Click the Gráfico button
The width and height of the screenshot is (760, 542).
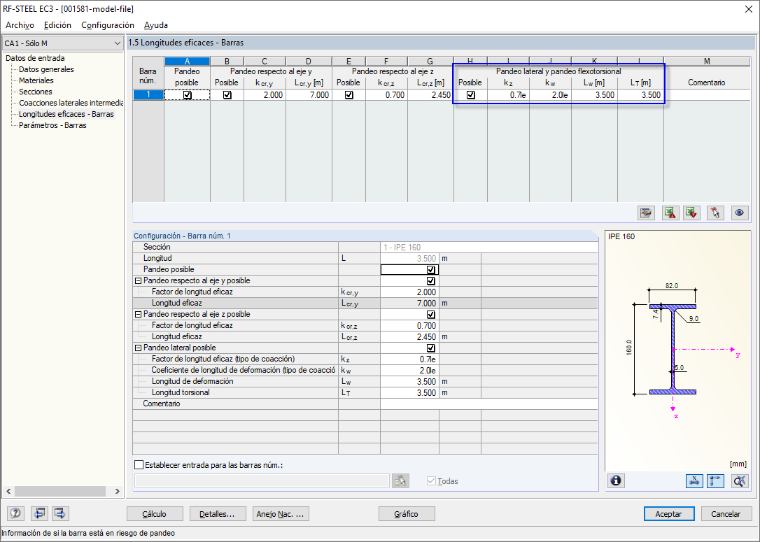click(x=406, y=514)
